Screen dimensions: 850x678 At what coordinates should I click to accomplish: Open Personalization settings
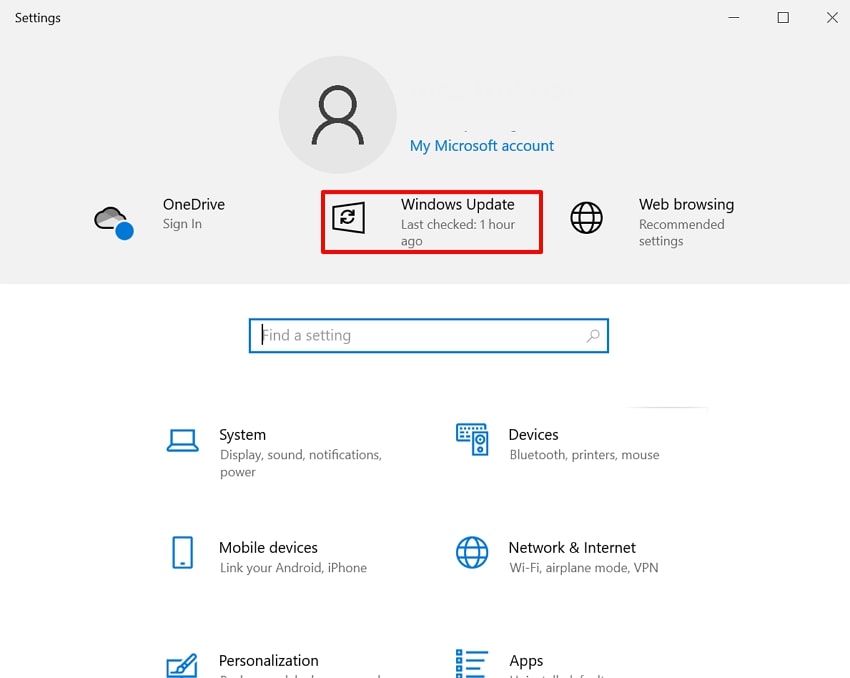coord(268,660)
